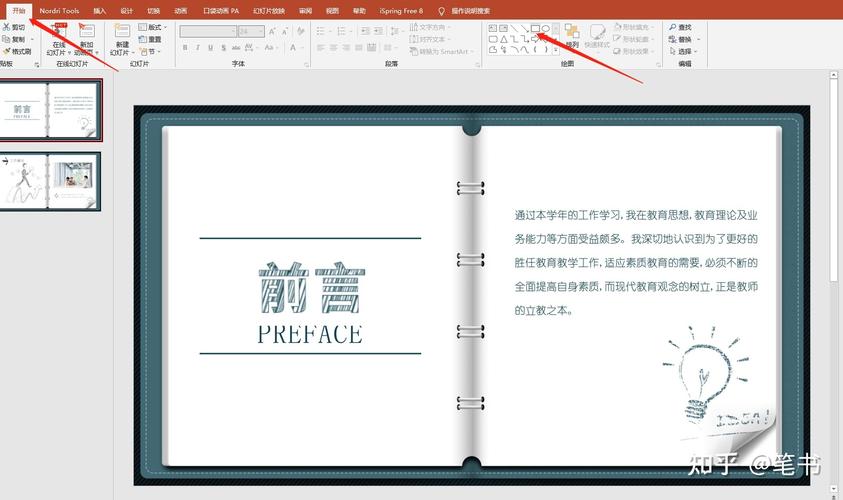Click the increase indent icon
Screen dimensions: 843x500
point(378,32)
